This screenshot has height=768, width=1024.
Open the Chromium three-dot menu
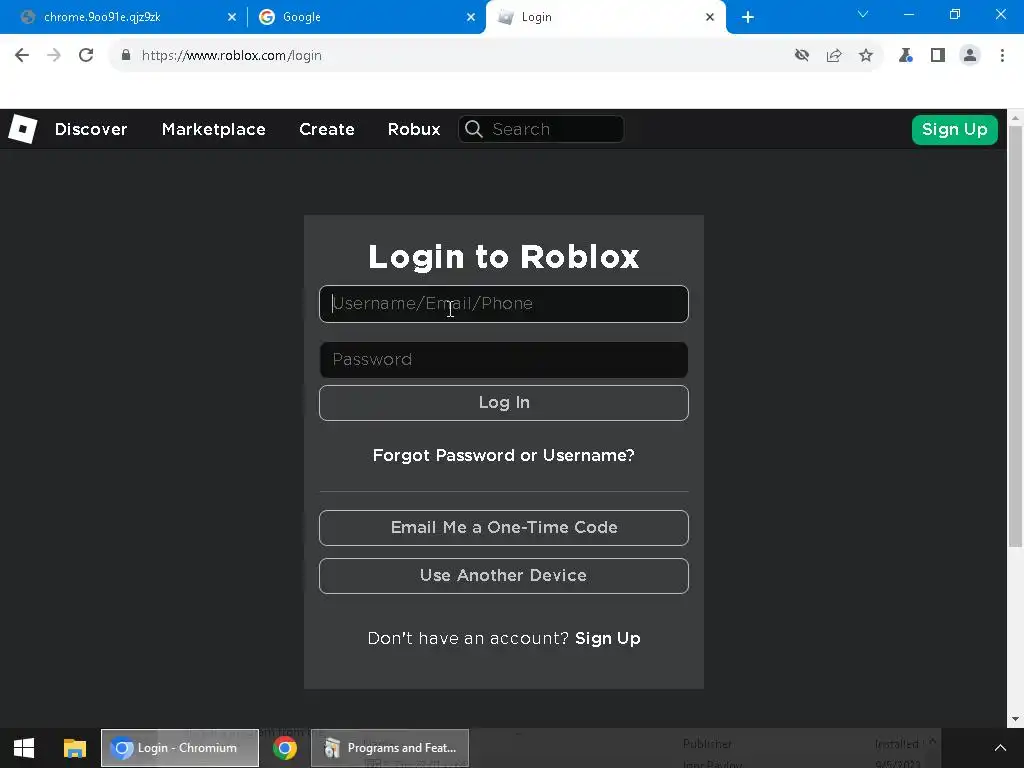[1002, 56]
